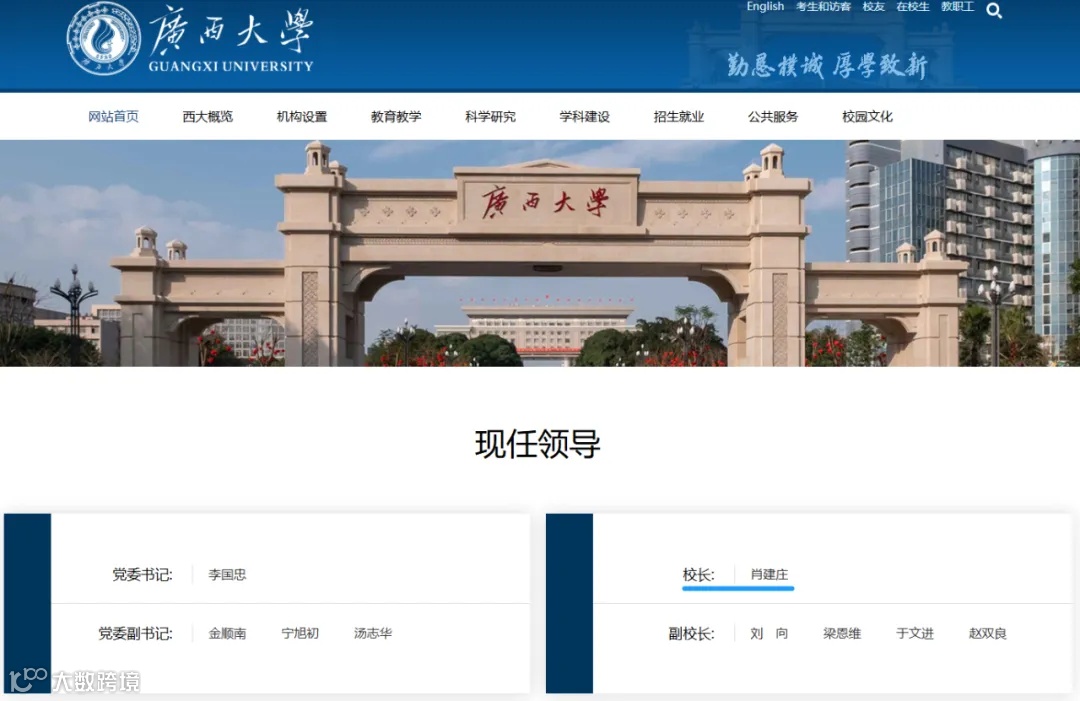Open 科学研究 navigation menu
This screenshot has height=701, width=1080.
490,116
